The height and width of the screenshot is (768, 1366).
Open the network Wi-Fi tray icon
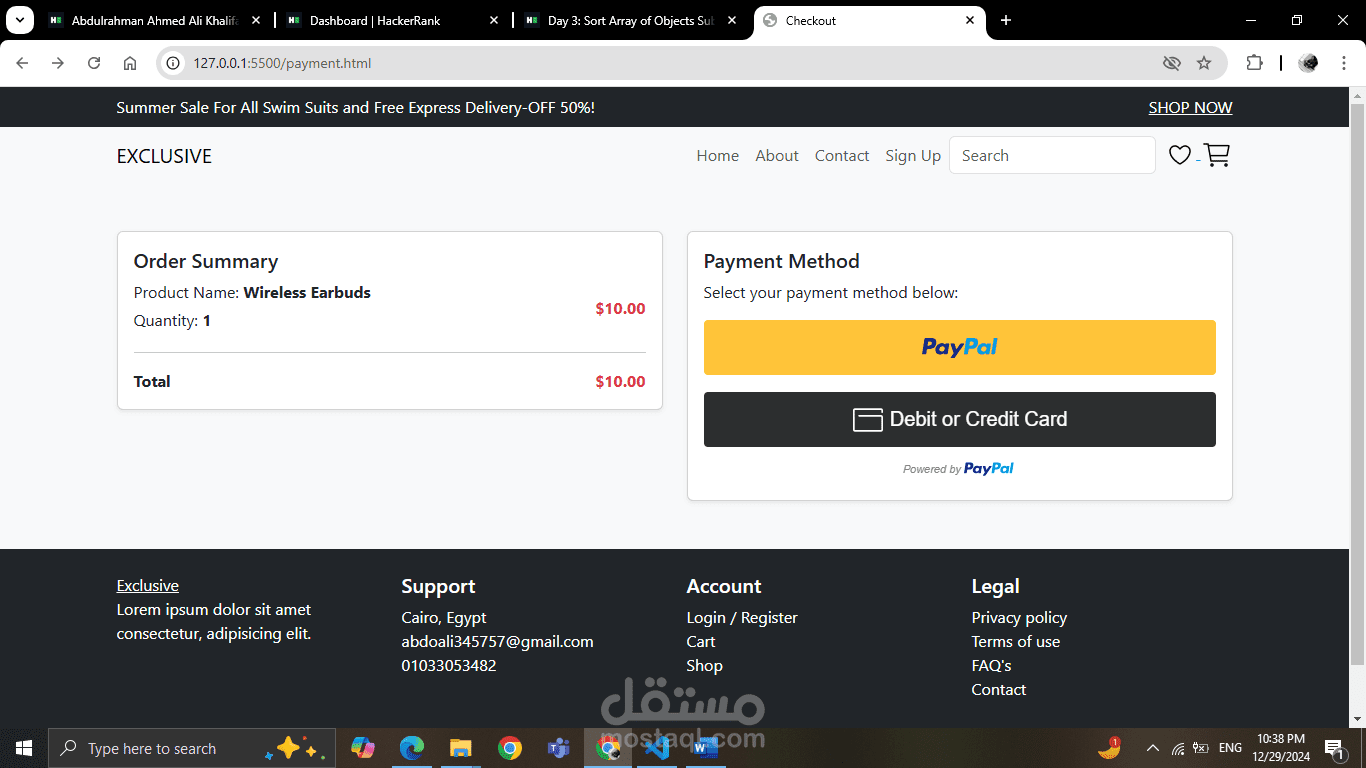pyautogui.click(x=1178, y=748)
